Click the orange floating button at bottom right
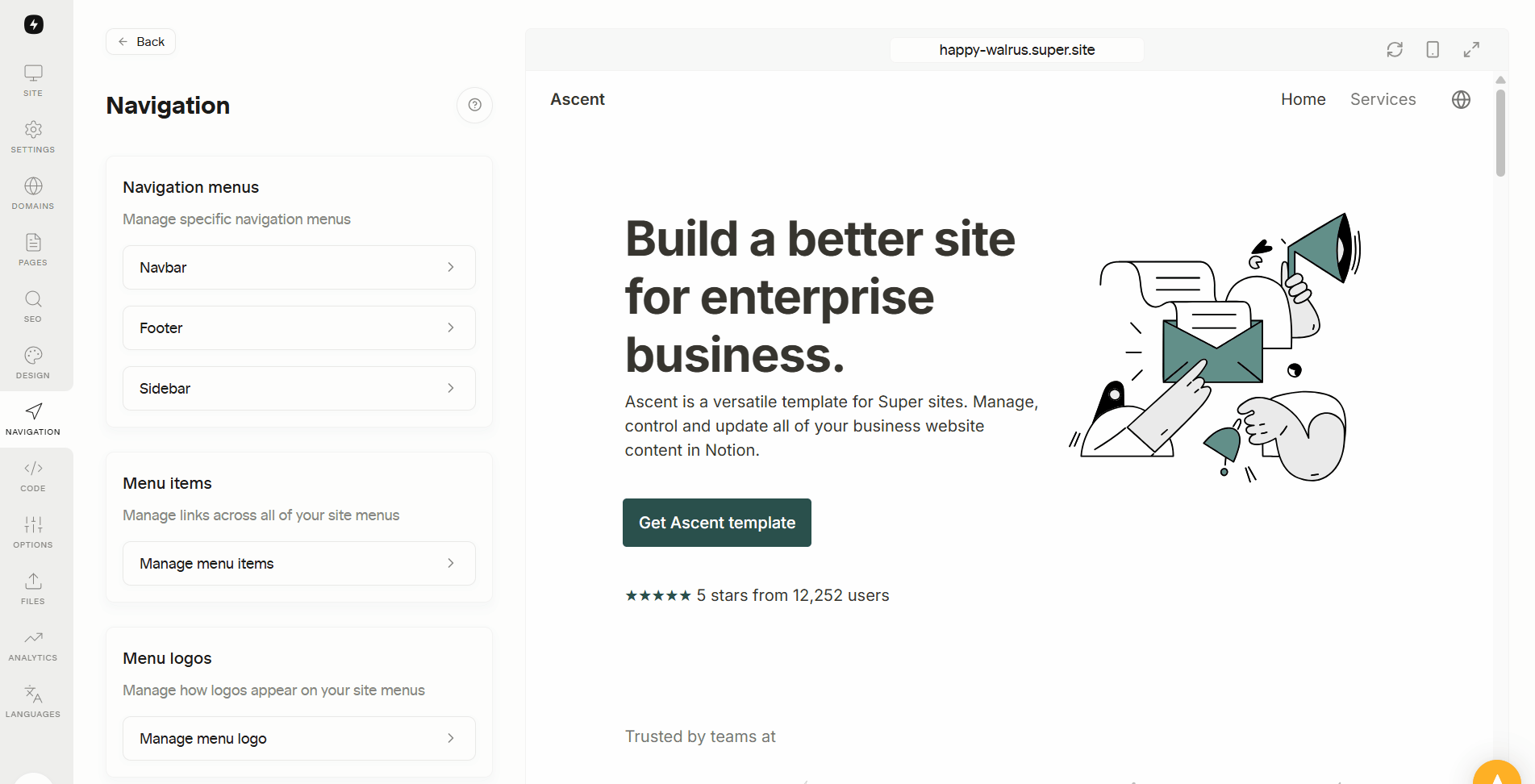This screenshot has width=1535, height=784. click(1497, 773)
